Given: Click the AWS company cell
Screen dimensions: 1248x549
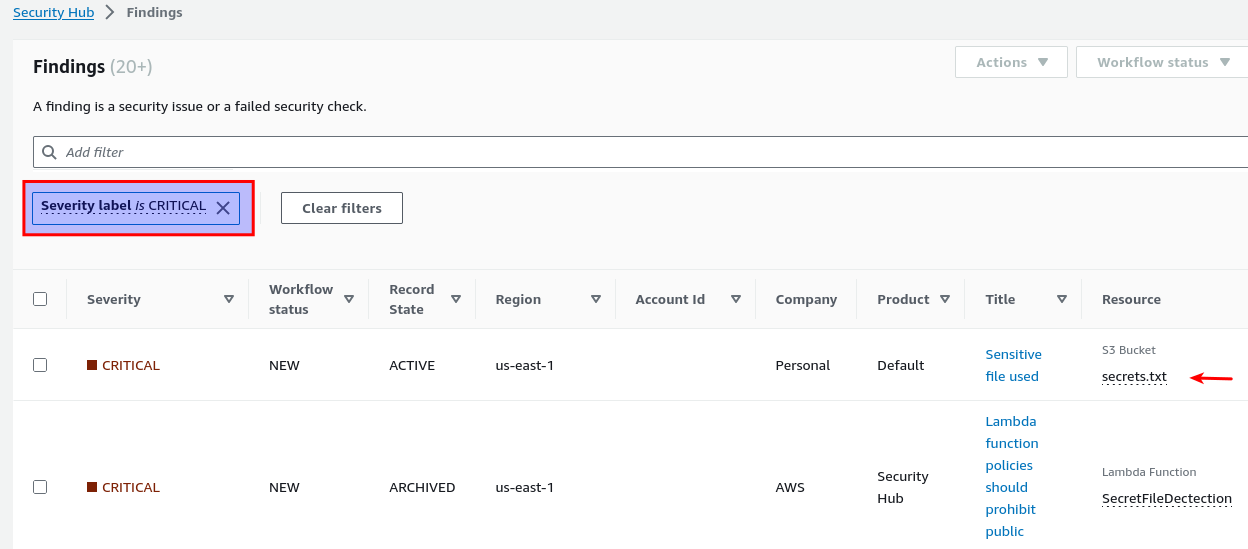Looking at the screenshot, I should pyautogui.click(x=790, y=487).
